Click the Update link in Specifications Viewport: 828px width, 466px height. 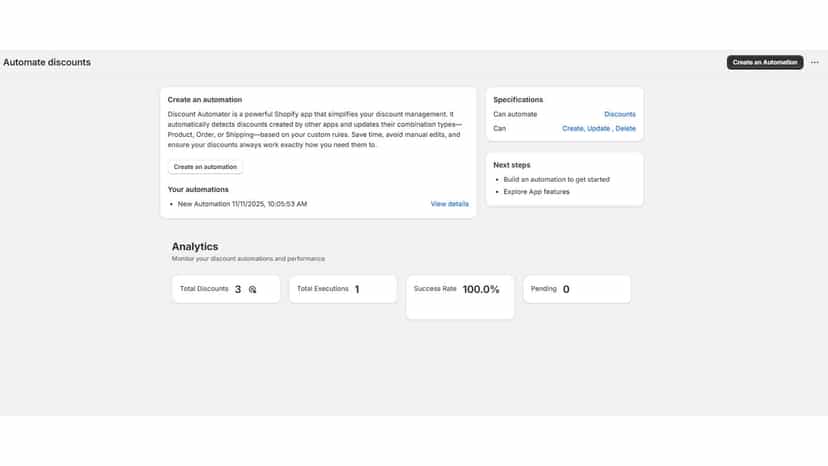[x=598, y=128]
